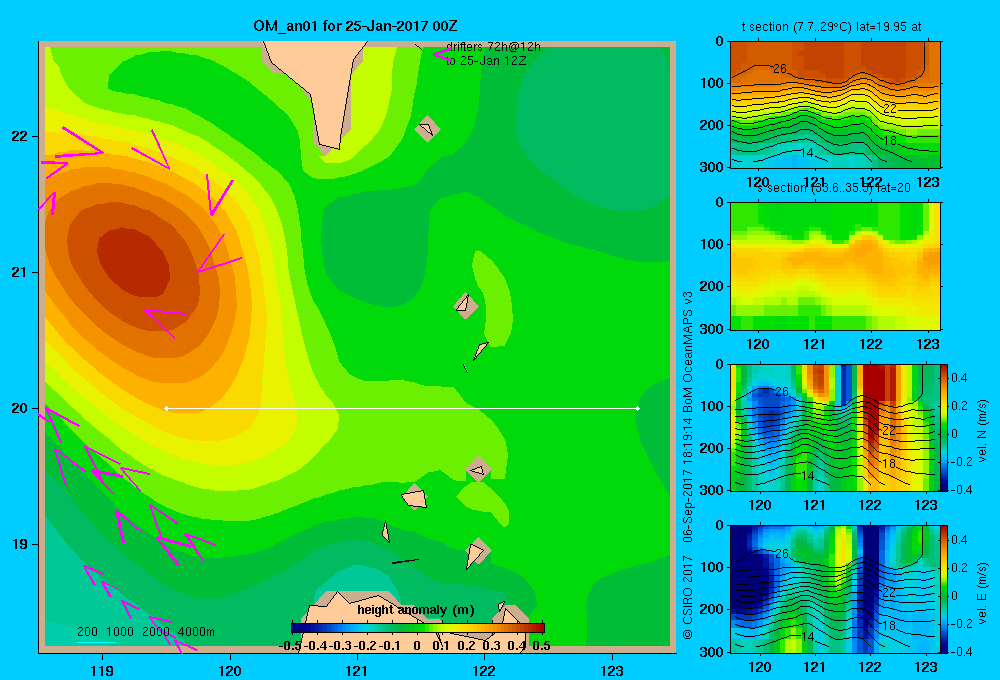Open the salinity section panel
This screenshot has width=1000, height=680.
click(835, 266)
